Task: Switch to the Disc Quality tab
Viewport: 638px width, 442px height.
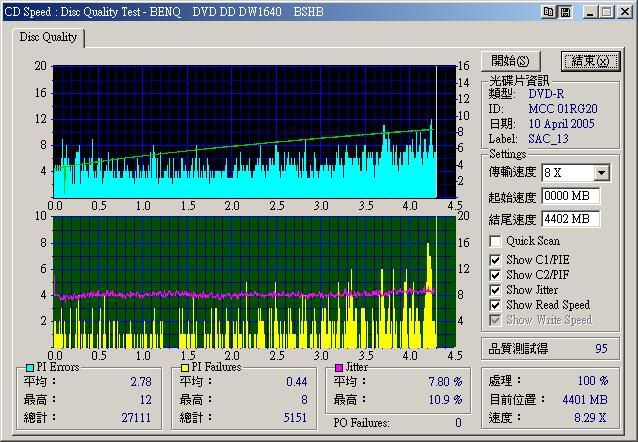Action: tap(48, 37)
